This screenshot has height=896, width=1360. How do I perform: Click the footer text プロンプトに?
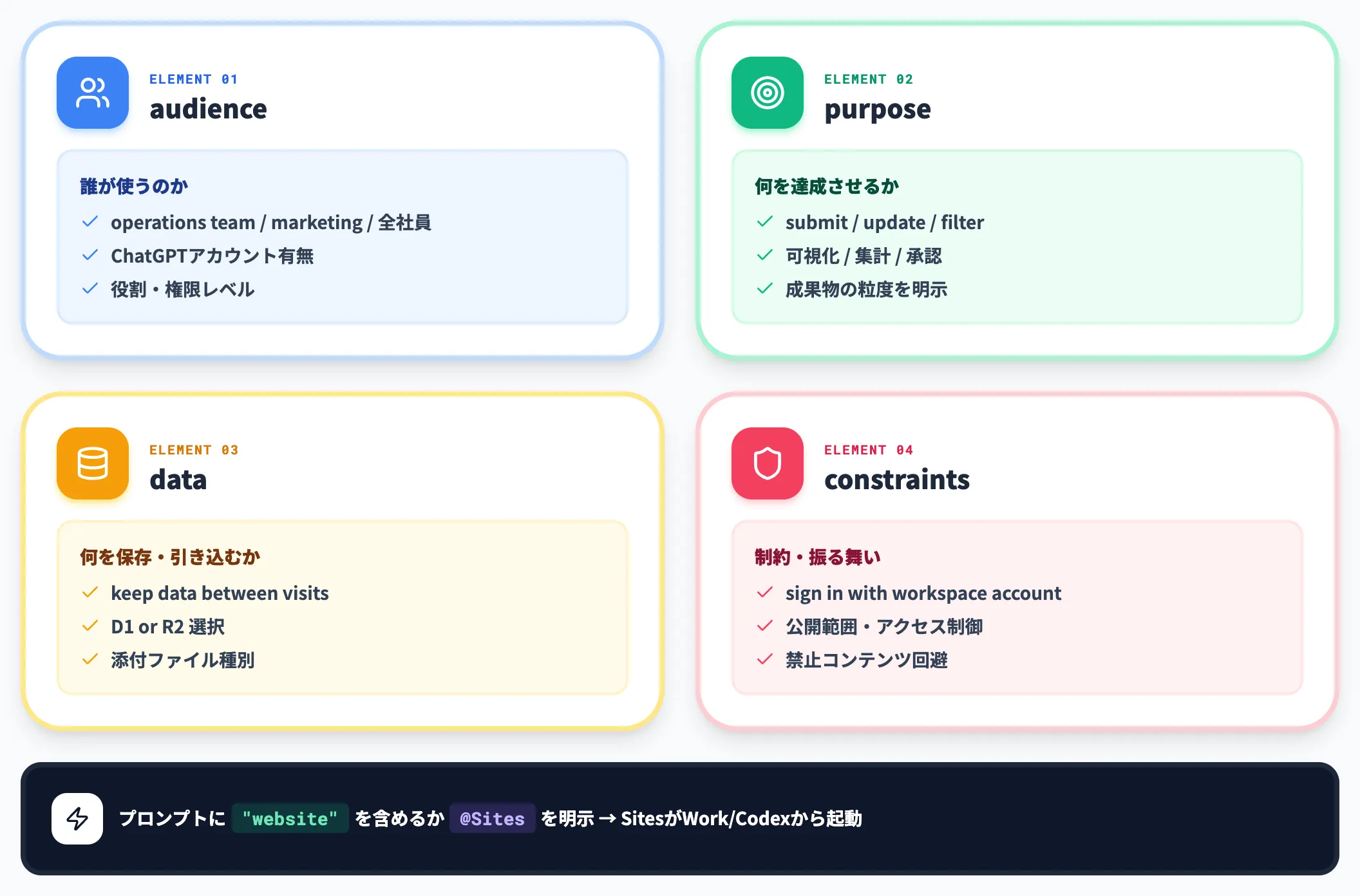point(173,819)
